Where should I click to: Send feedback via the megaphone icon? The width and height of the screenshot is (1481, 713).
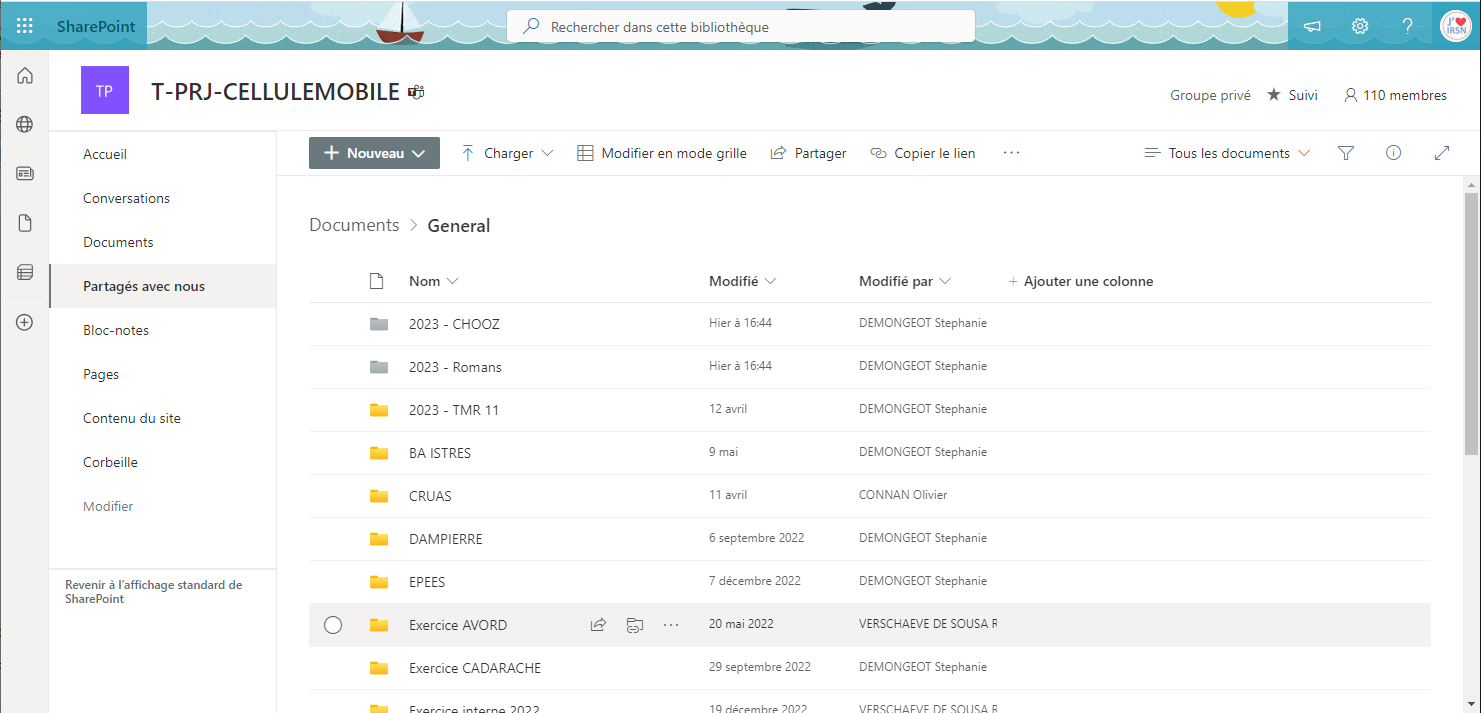point(1311,26)
